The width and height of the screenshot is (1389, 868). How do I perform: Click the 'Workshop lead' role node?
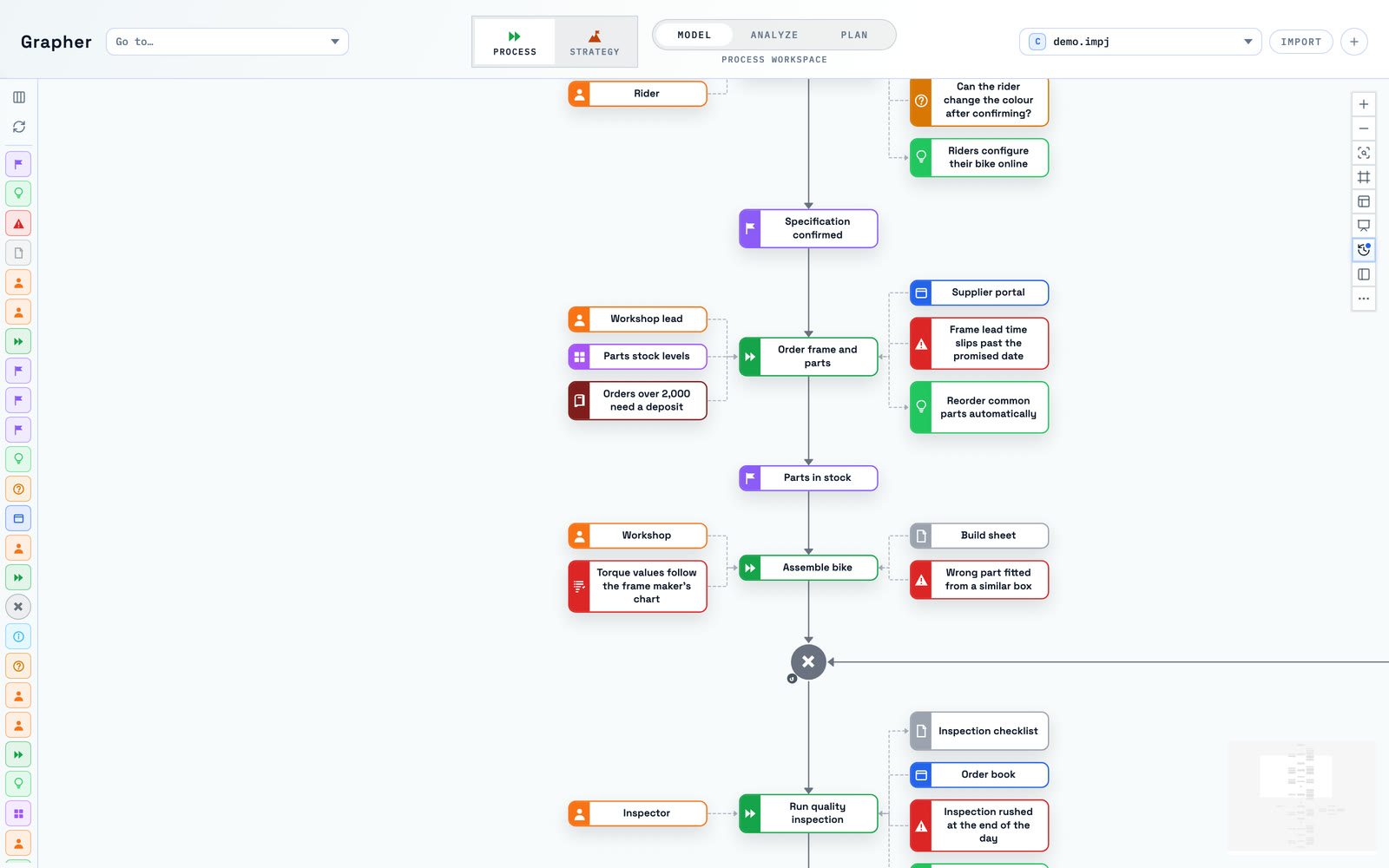tap(637, 319)
